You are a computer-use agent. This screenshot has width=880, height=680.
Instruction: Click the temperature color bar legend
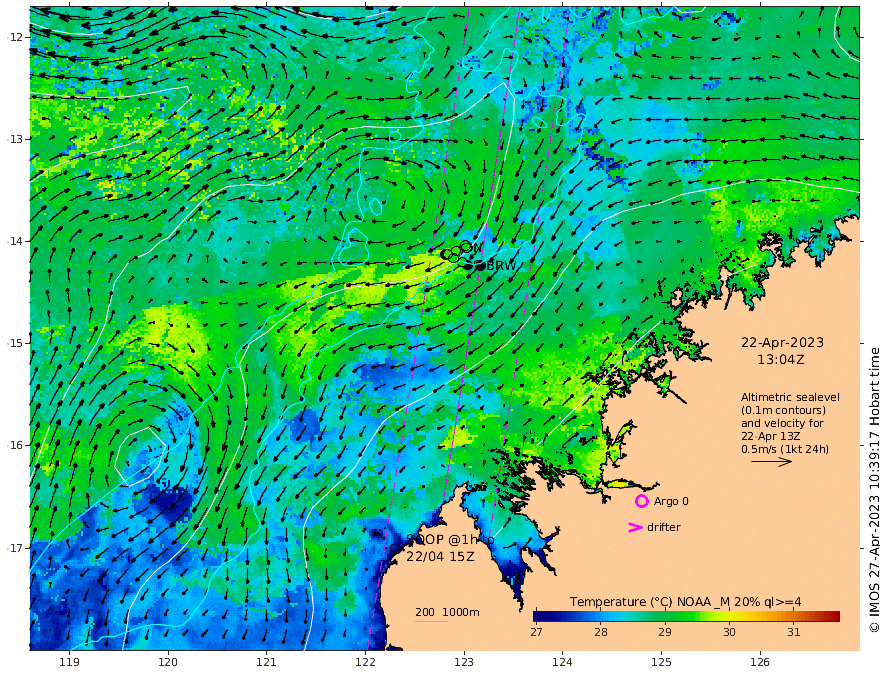click(x=686, y=617)
